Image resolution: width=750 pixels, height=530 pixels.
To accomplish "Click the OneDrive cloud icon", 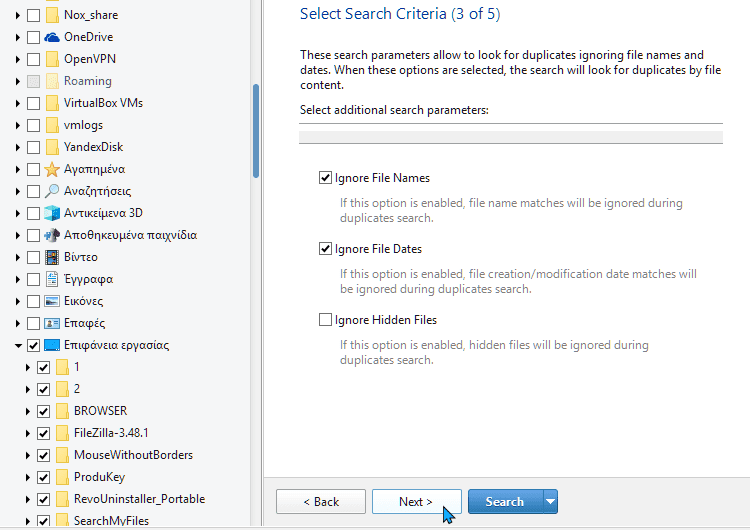I will 52,37.
